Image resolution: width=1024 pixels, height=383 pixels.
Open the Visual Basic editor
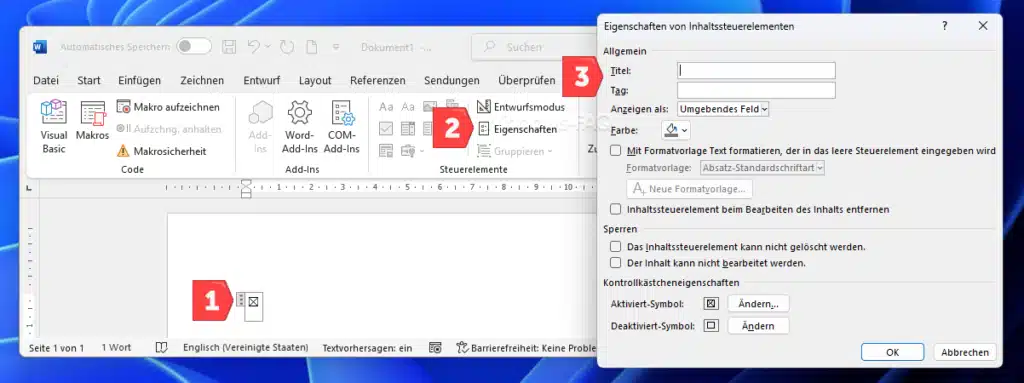pyautogui.click(x=54, y=127)
